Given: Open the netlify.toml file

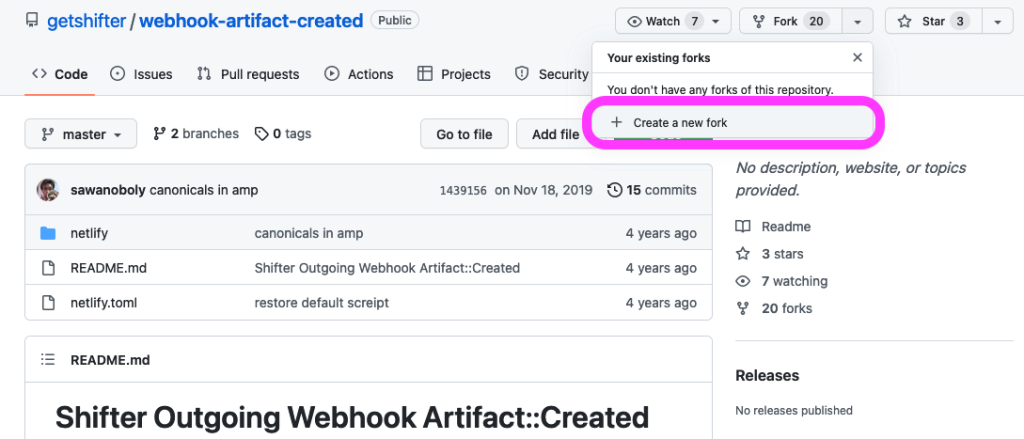Looking at the screenshot, I should pos(104,303).
